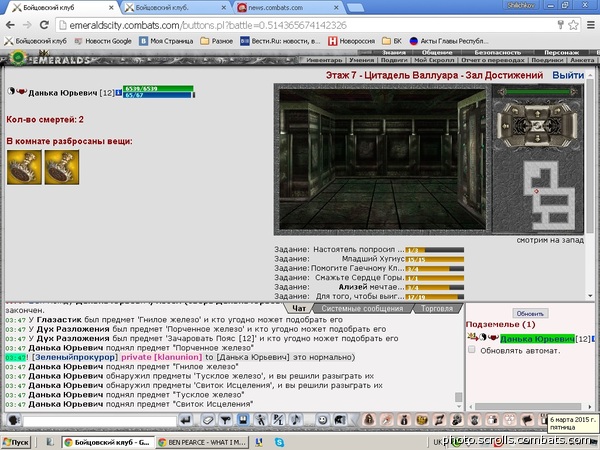
Task: Open the Безопасность menu
Action: click(x=498, y=52)
